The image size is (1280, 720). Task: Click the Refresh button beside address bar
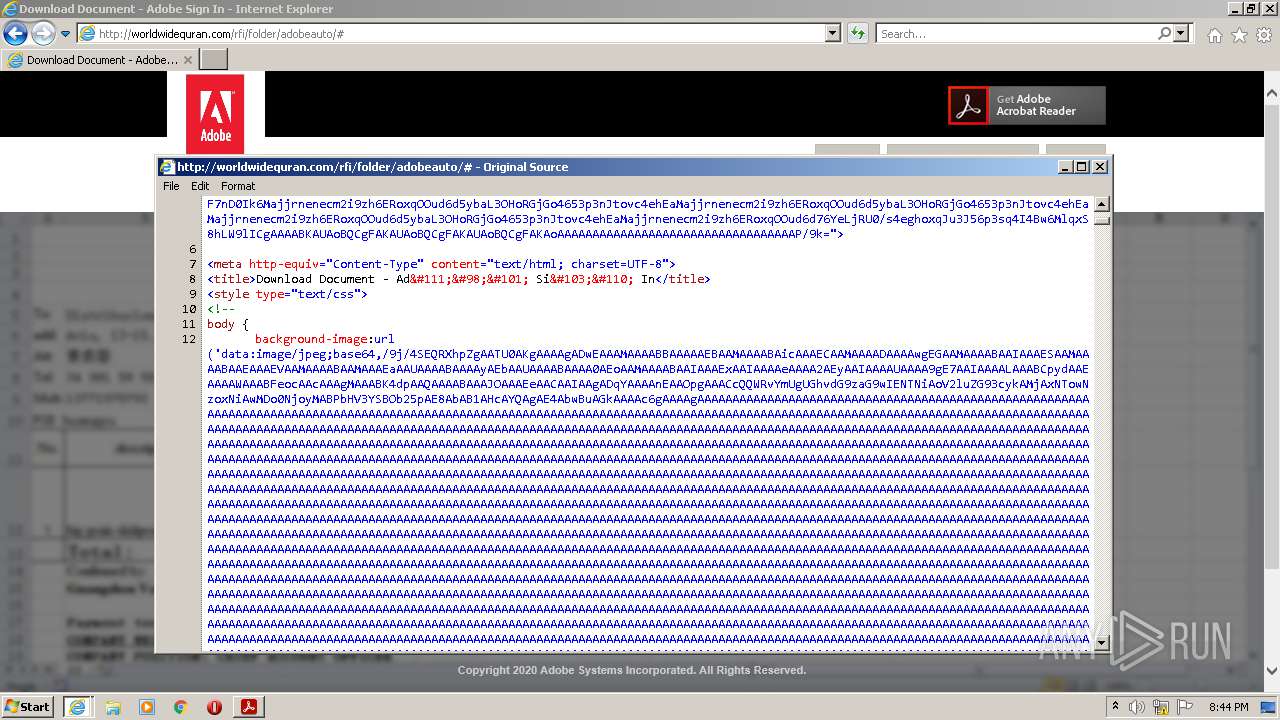[x=857, y=33]
